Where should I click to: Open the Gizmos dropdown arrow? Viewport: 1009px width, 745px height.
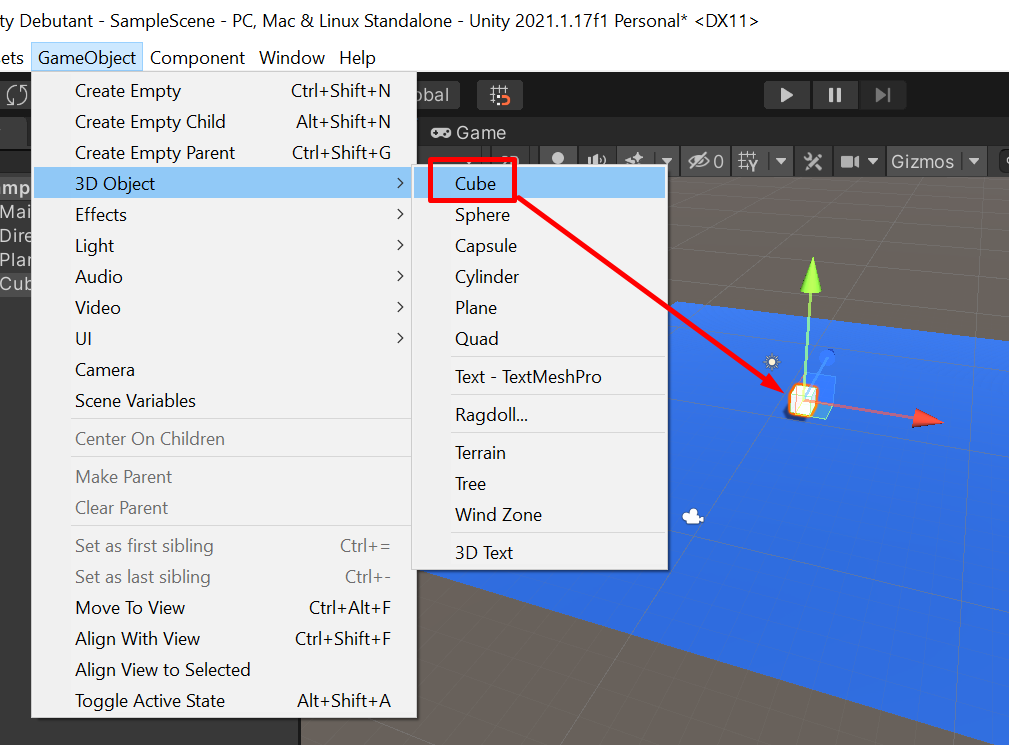(974, 161)
